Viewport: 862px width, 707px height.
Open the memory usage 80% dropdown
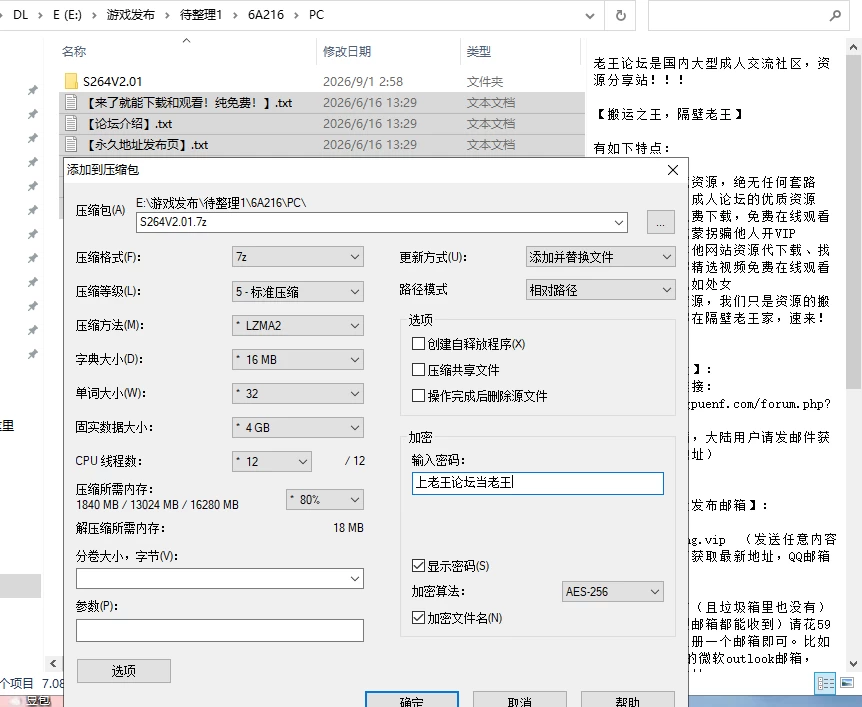324,500
